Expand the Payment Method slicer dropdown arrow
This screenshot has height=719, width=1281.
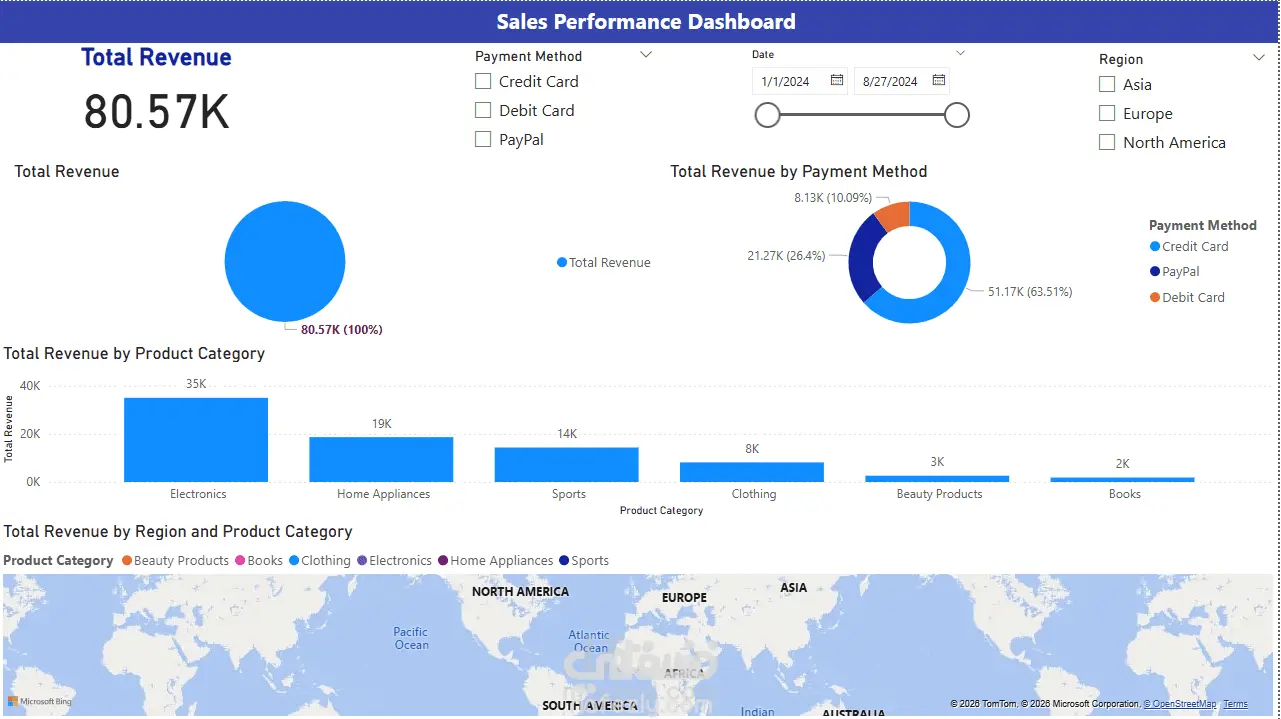tap(646, 55)
